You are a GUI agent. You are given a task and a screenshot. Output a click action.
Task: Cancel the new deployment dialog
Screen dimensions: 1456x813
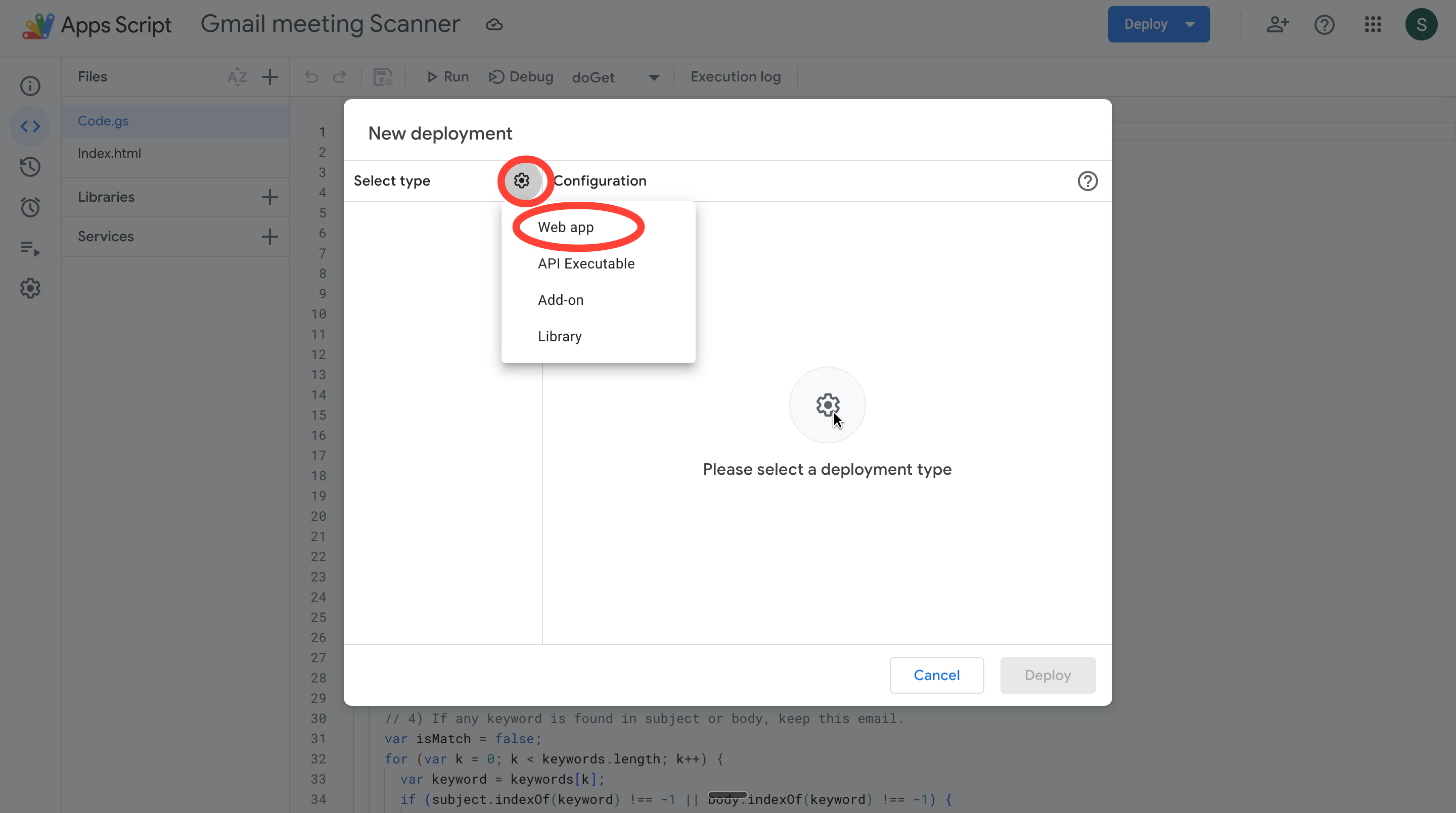pos(936,675)
